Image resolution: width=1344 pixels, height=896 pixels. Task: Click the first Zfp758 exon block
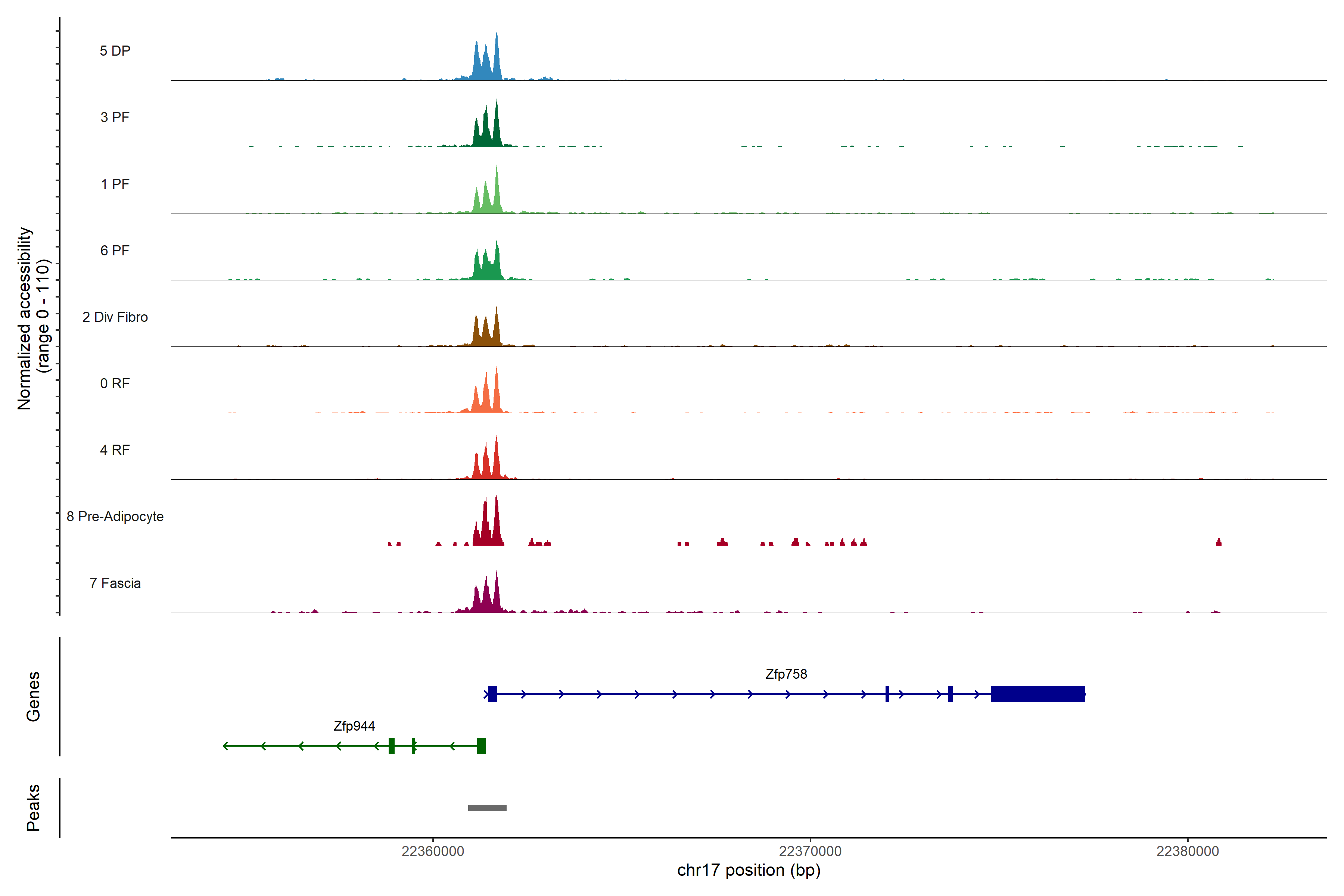tap(492, 694)
